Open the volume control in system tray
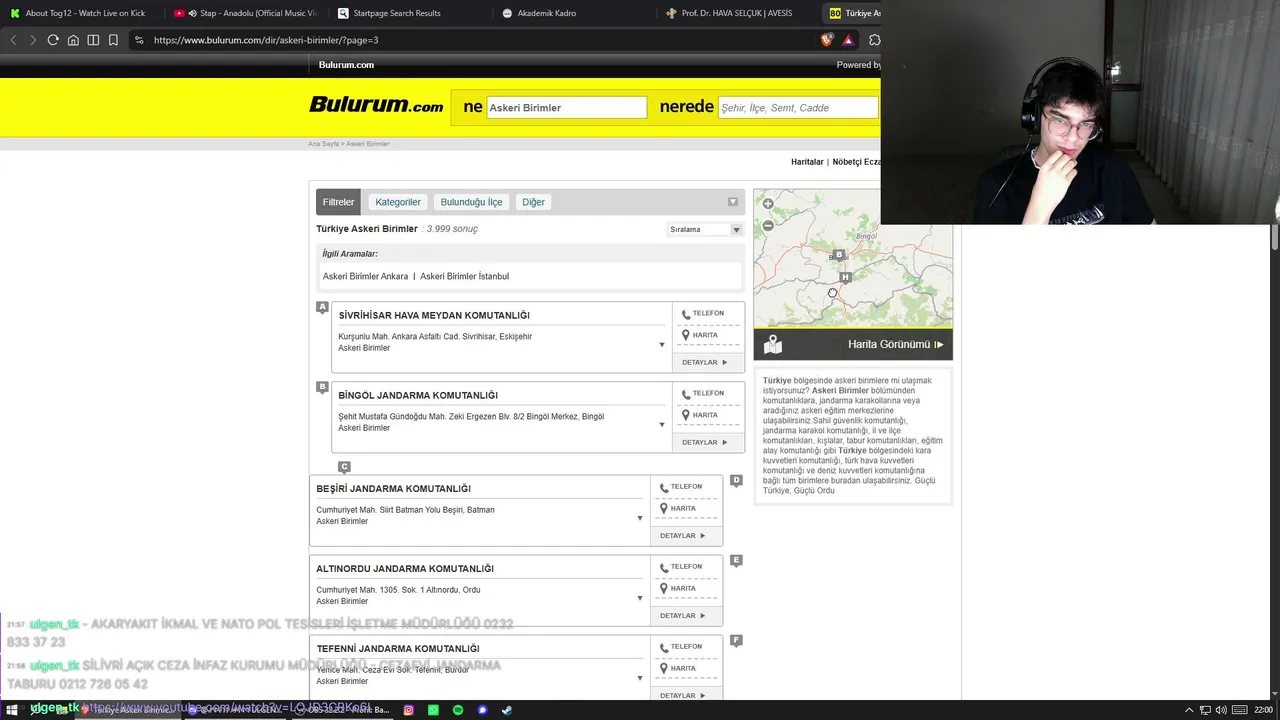This screenshot has width=1280, height=720. click(1220, 710)
